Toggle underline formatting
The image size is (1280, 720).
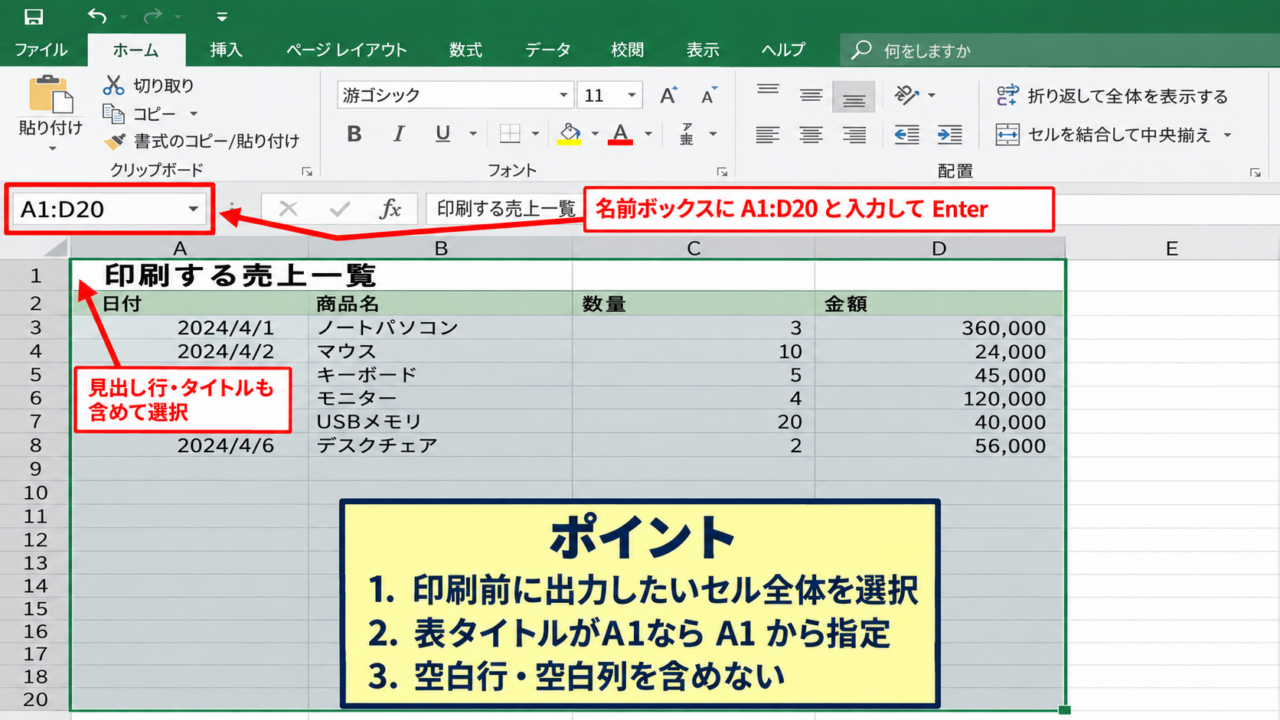(x=443, y=134)
